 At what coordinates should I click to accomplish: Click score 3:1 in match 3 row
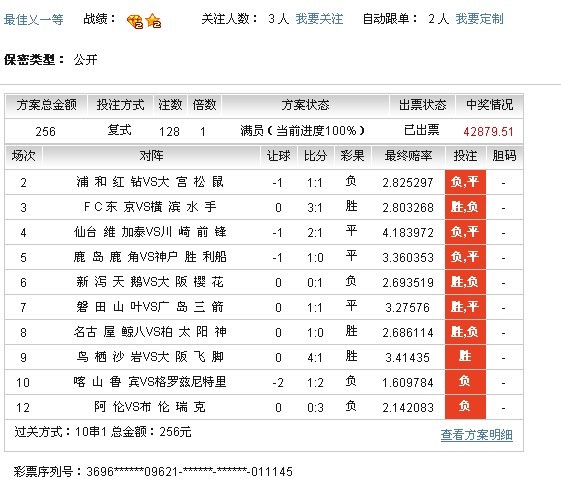[x=315, y=208]
